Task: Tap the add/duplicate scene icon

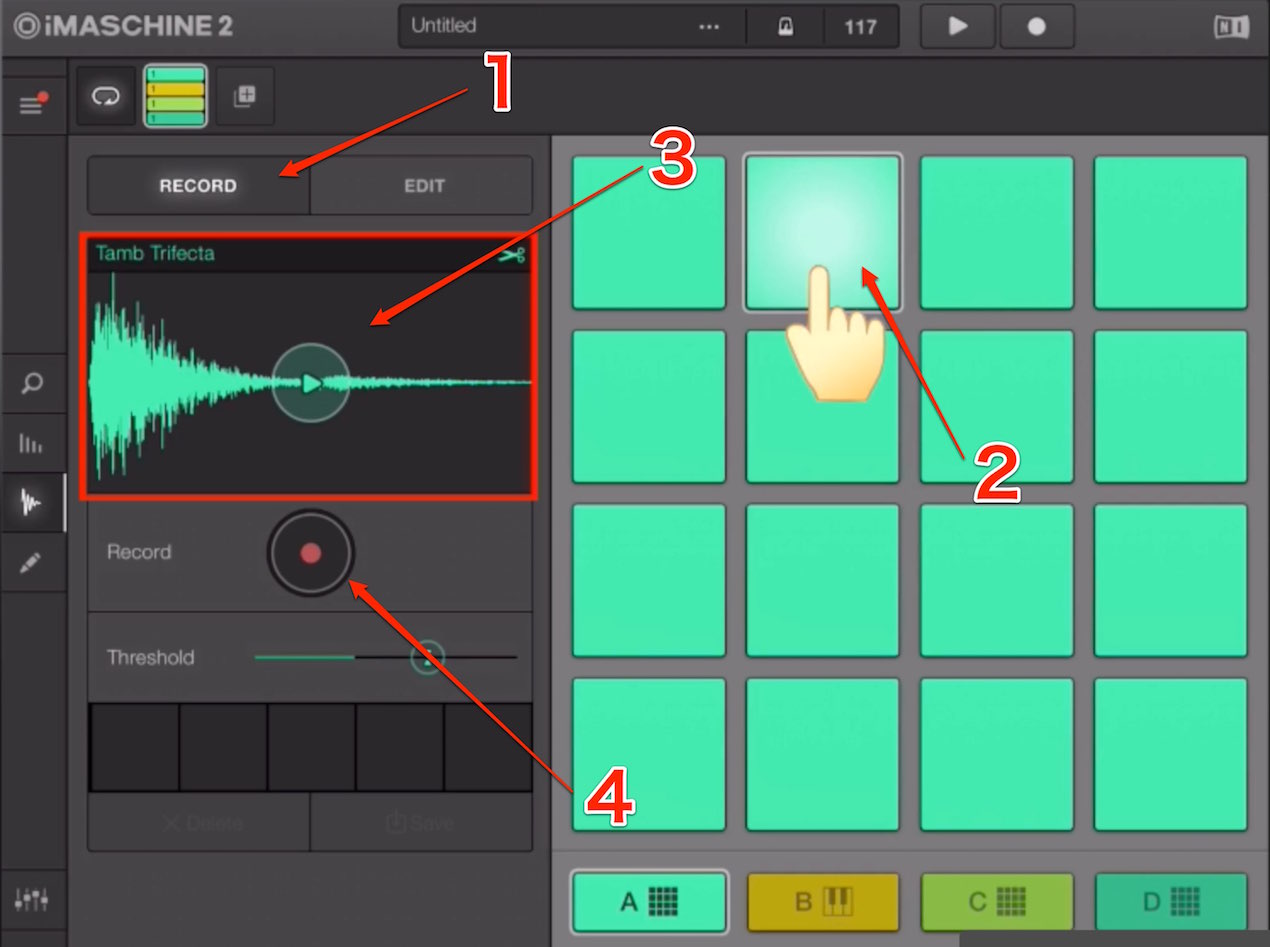Action: coord(245,96)
